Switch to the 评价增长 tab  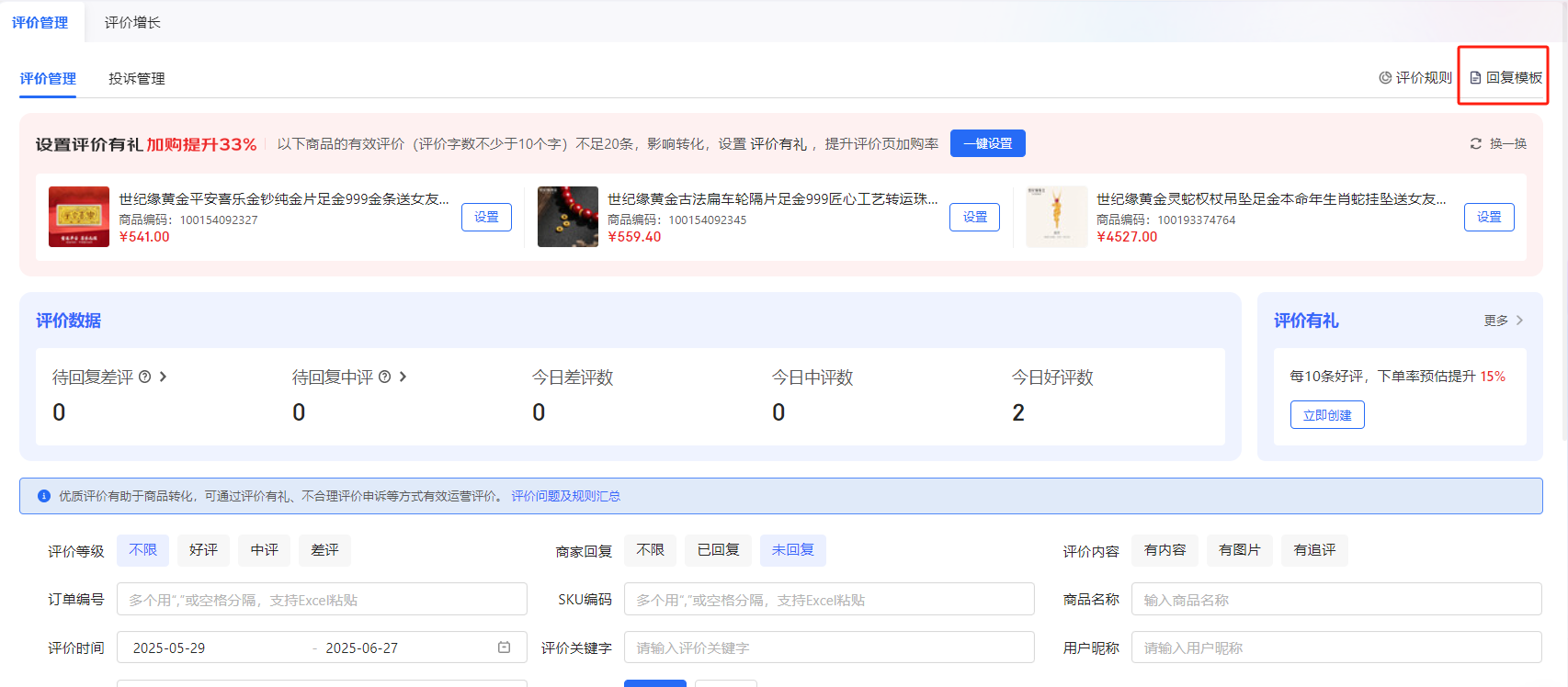(x=132, y=22)
